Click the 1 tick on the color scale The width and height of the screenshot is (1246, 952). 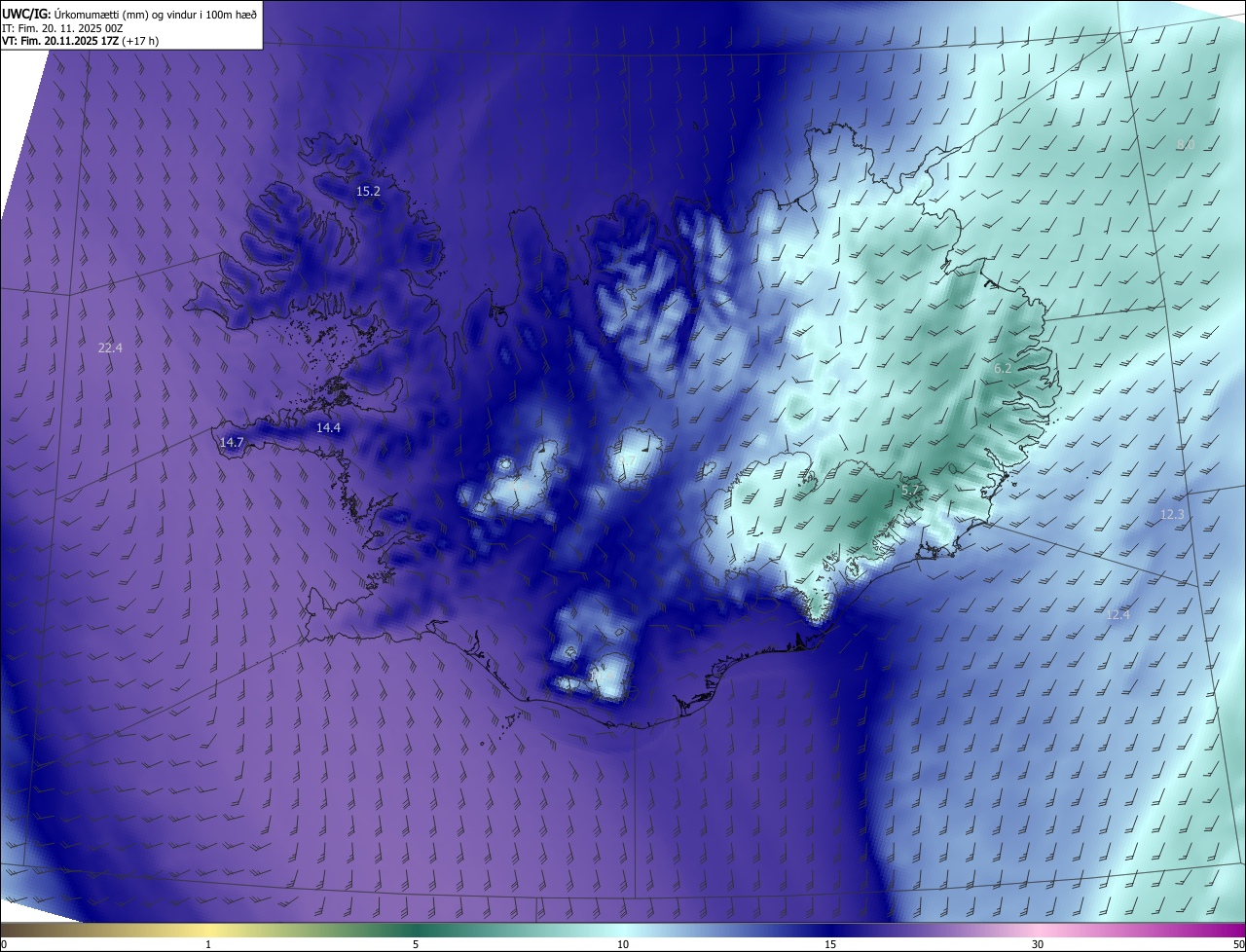pos(208,944)
